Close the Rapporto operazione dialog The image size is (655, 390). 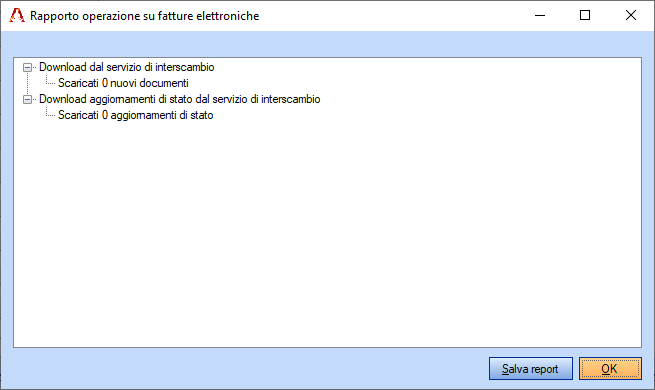pos(631,15)
